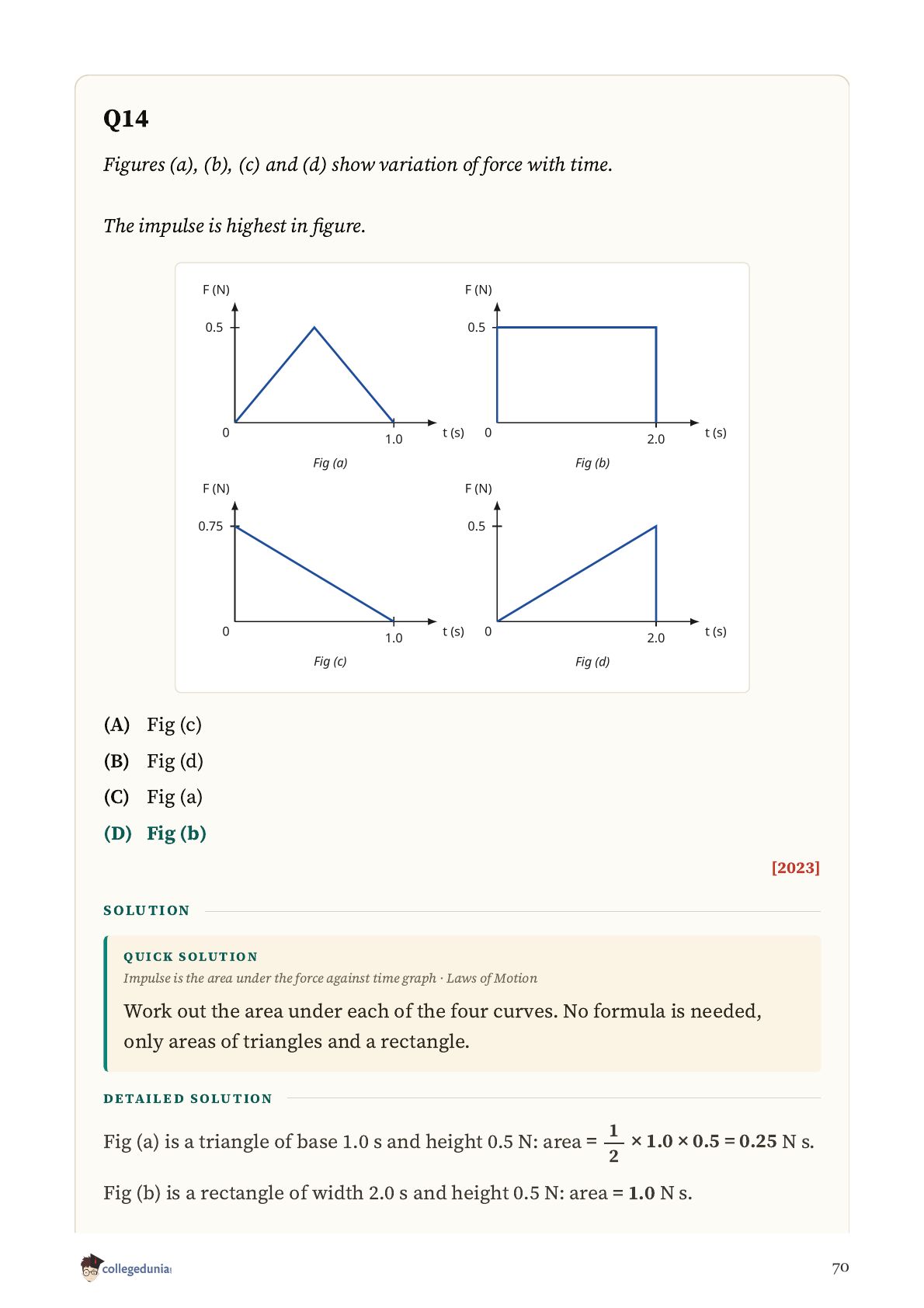
Task: Select option (C) Fig (a)
Action: 153,797
